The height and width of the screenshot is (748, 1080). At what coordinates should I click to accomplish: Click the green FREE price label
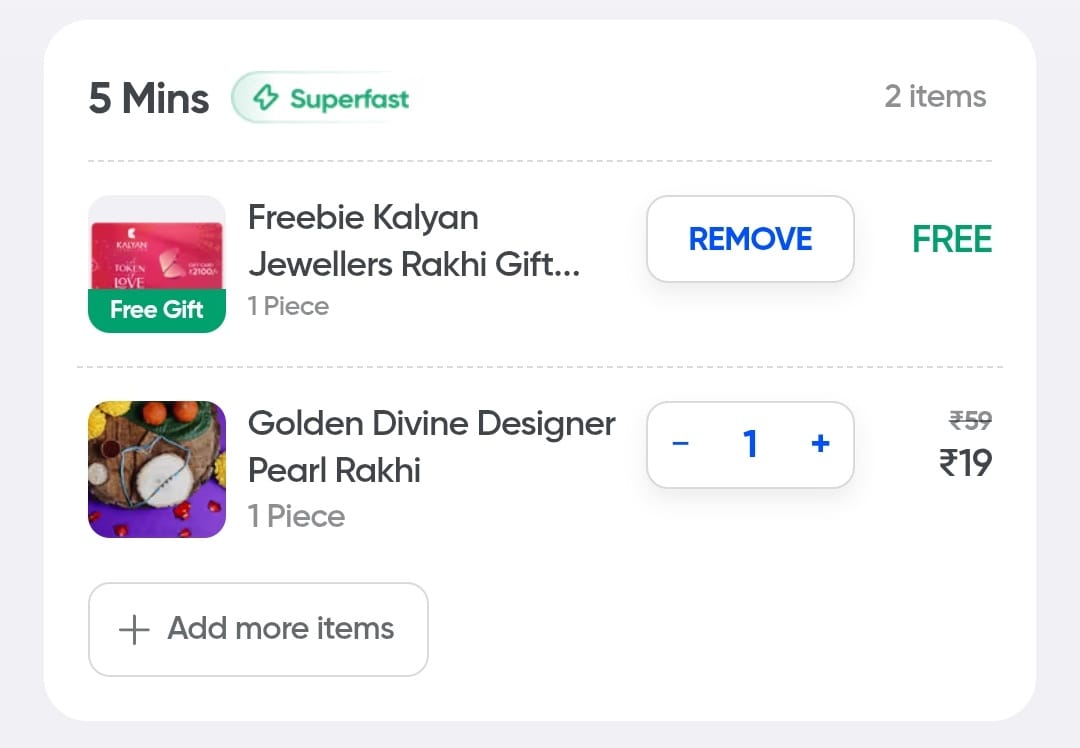951,240
